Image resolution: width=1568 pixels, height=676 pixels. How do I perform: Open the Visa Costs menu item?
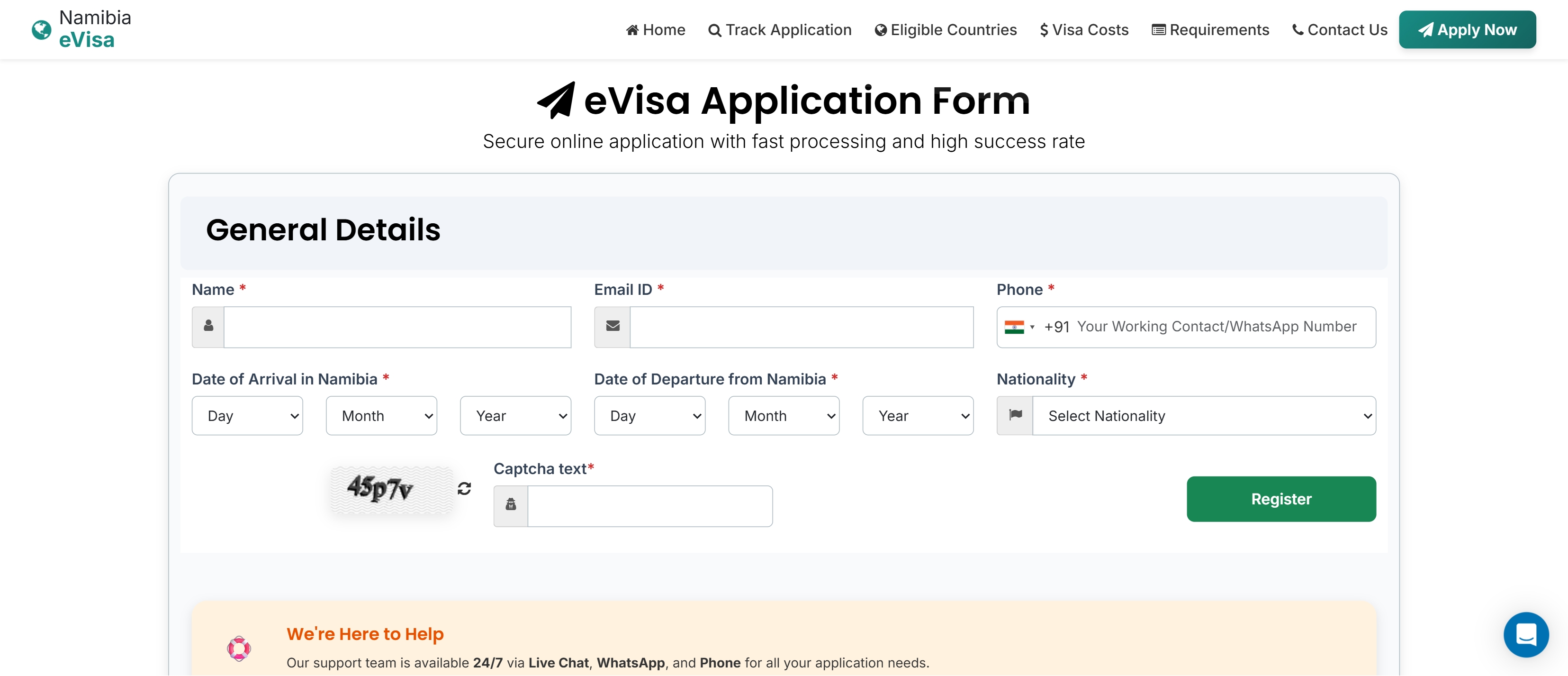coord(1084,30)
